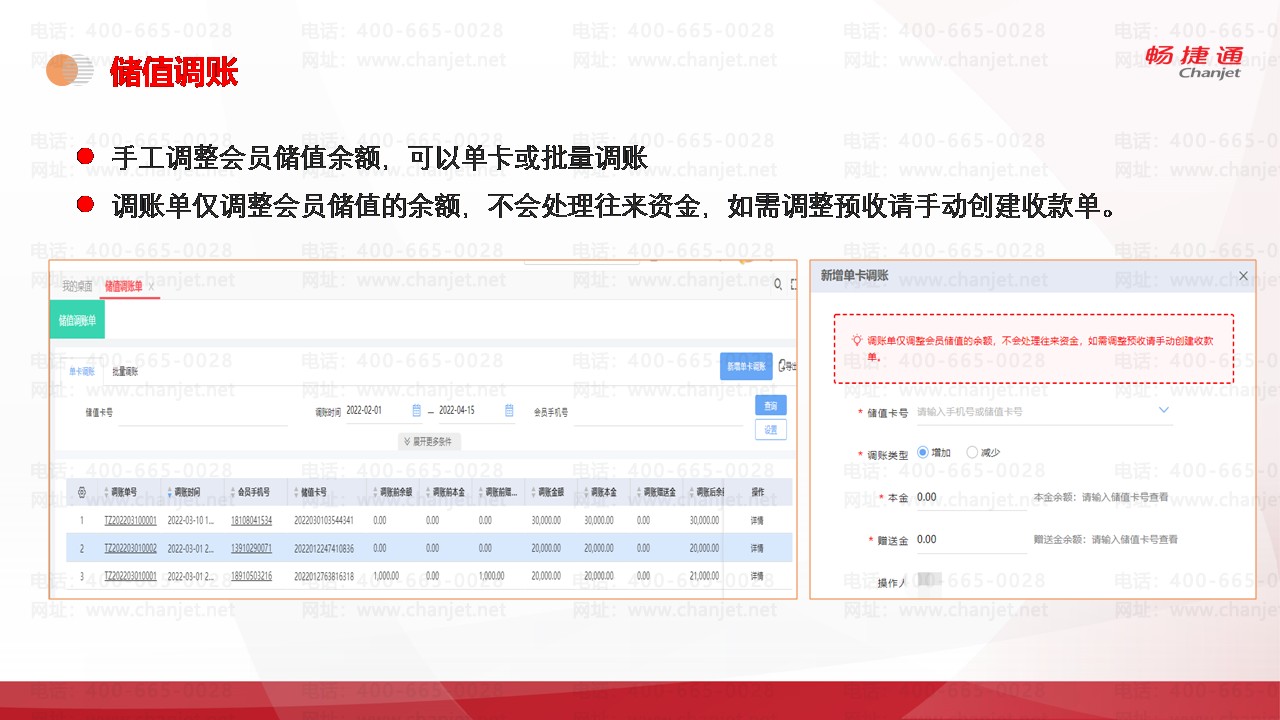This screenshot has width=1280, height=720.
Task: Open the table column settings gear icon
Action: point(82,492)
